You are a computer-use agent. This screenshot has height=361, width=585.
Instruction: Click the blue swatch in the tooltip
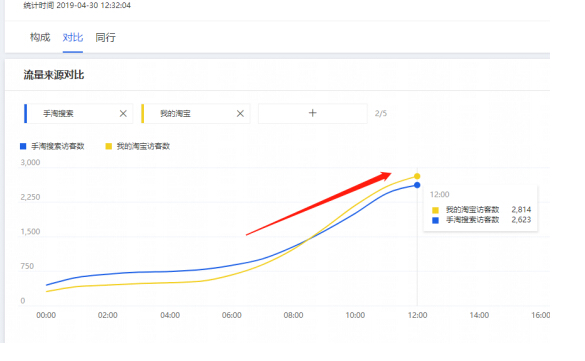pos(435,220)
